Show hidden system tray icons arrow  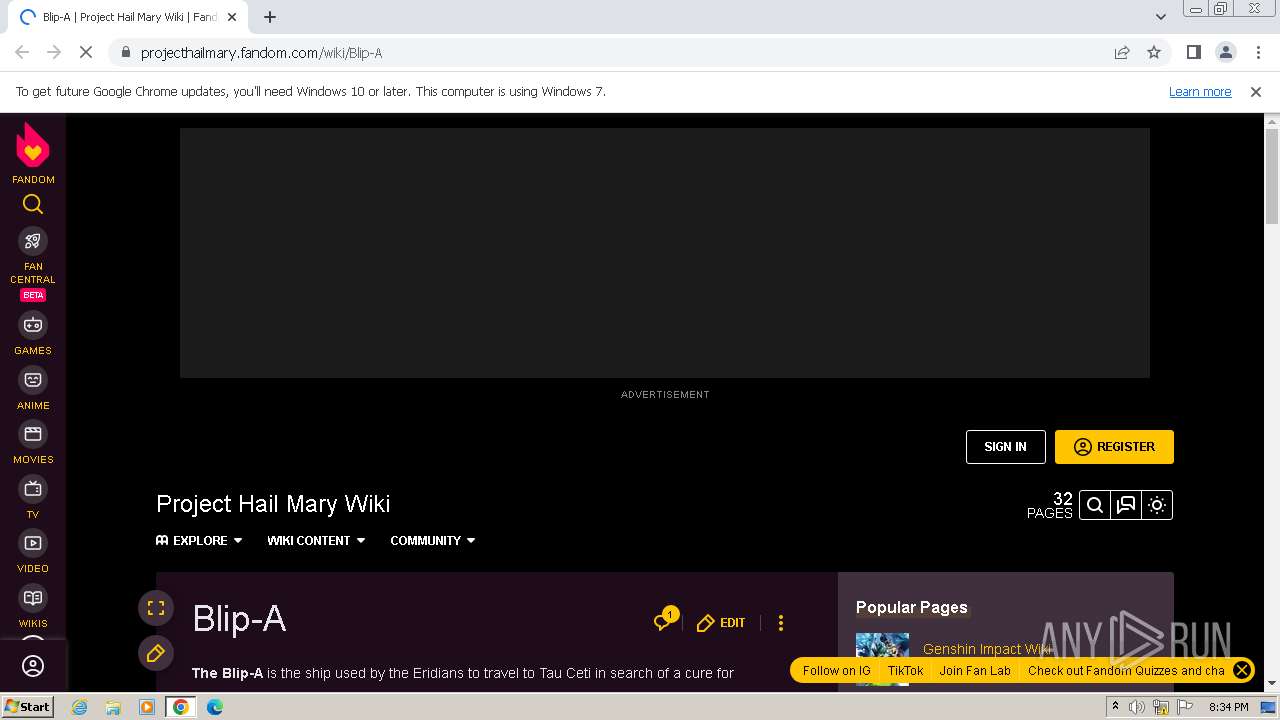[1115, 707]
